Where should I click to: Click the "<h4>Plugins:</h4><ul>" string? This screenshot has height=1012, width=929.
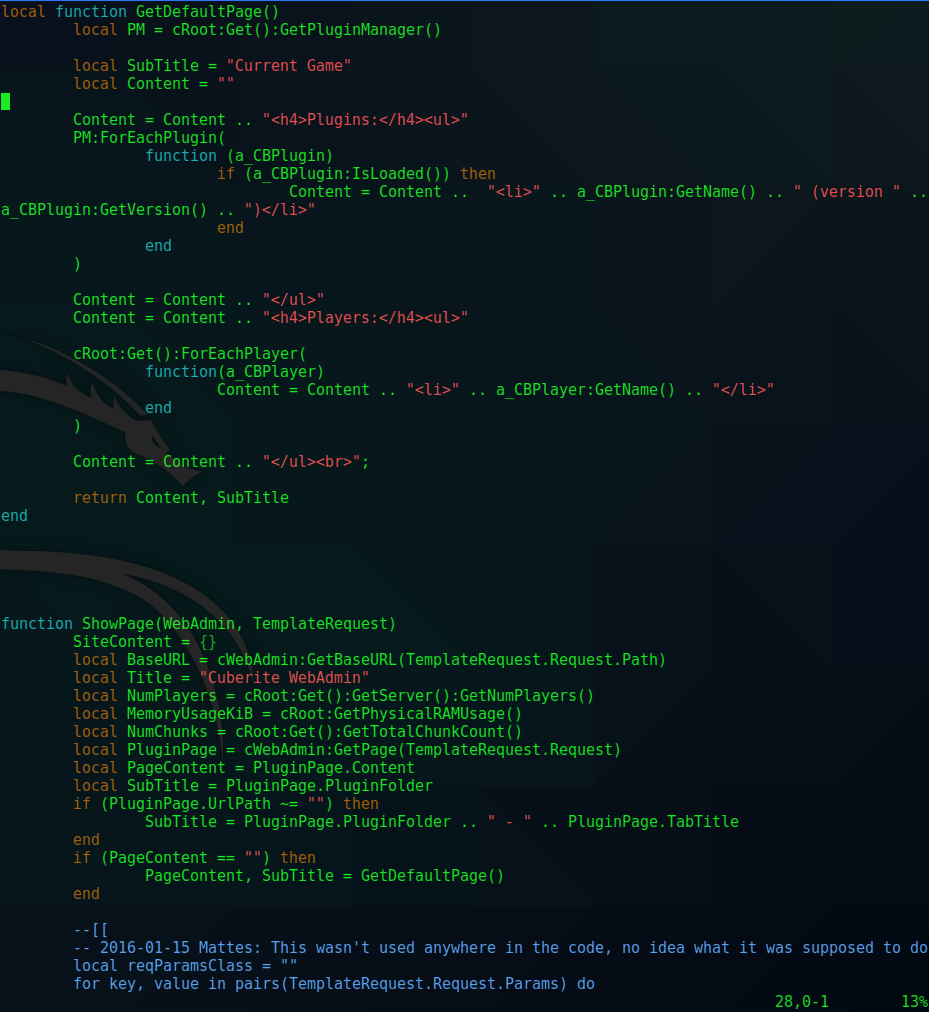pyautogui.click(x=365, y=120)
